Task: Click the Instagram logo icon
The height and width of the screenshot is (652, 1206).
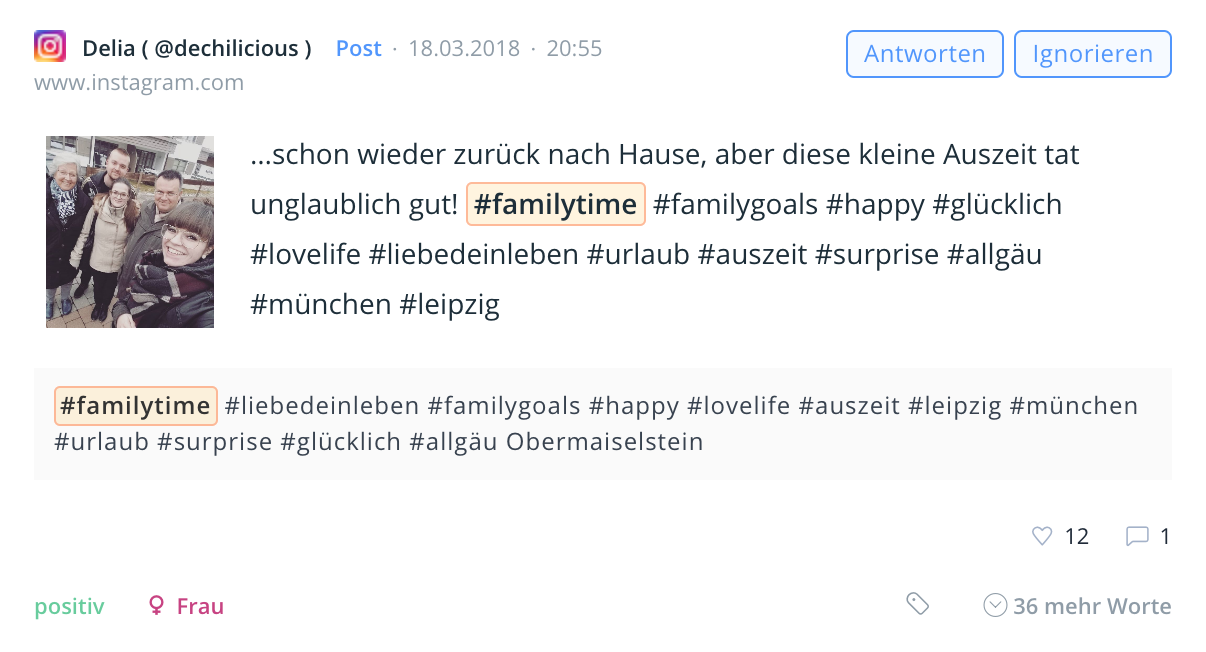Action: pyautogui.click(x=50, y=47)
